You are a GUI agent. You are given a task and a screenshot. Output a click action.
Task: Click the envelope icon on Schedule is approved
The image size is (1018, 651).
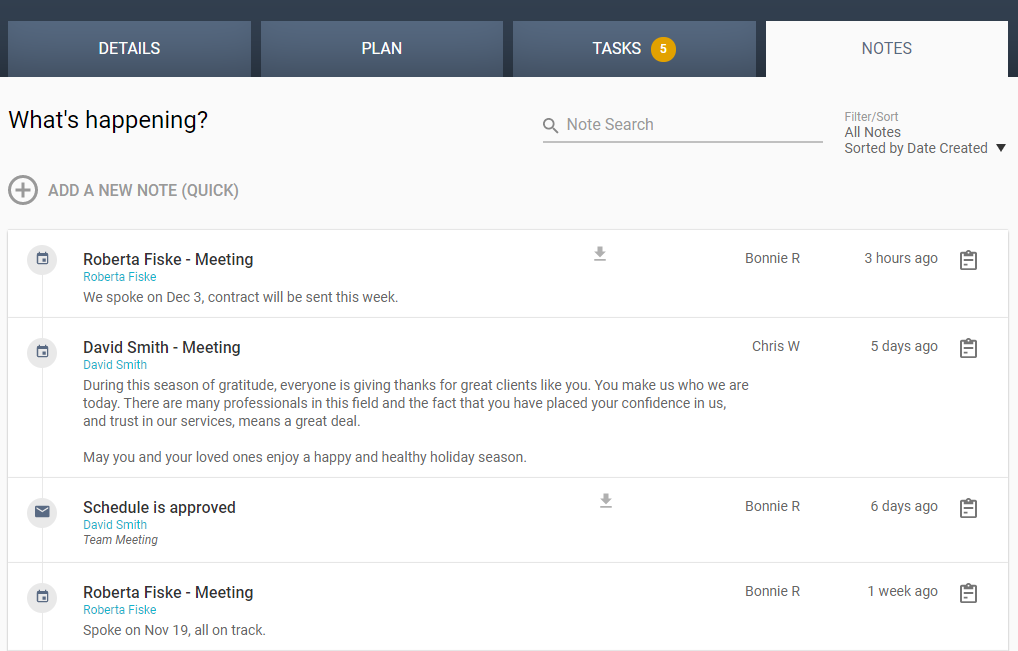(41, 511)
